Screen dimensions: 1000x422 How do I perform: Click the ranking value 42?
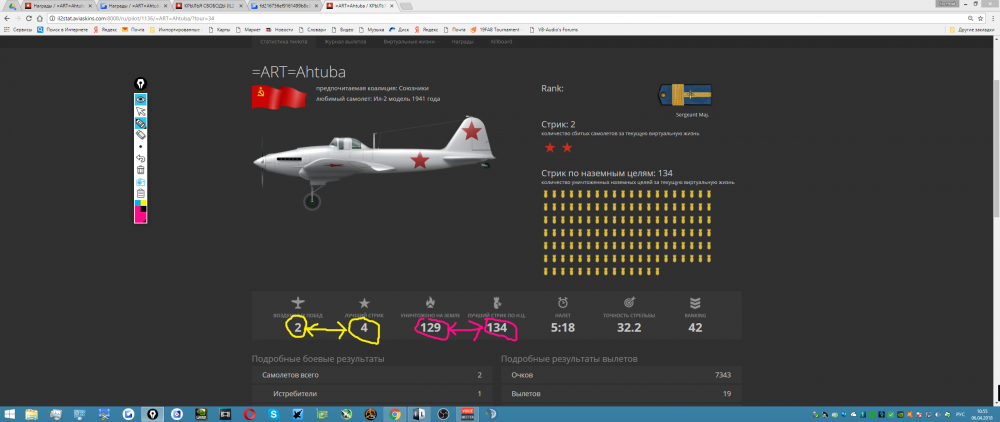[695, 328]
